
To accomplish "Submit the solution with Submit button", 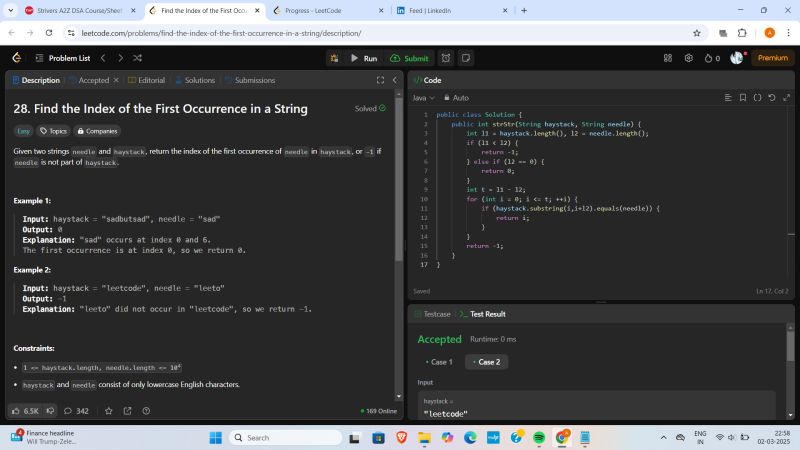I will click(x=409, y=58).
